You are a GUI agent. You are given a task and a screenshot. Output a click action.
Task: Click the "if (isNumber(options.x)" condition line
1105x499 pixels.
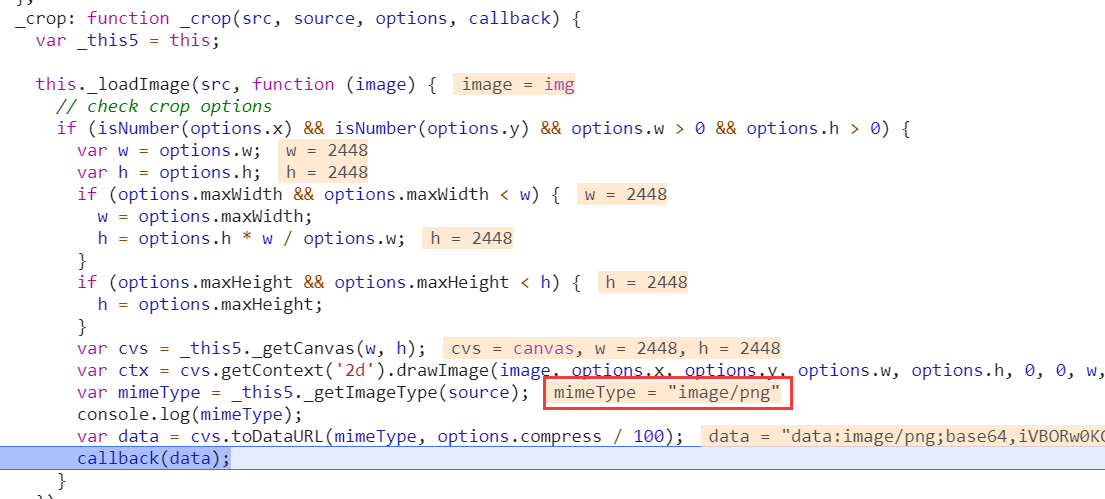click(x=483, y=129)
